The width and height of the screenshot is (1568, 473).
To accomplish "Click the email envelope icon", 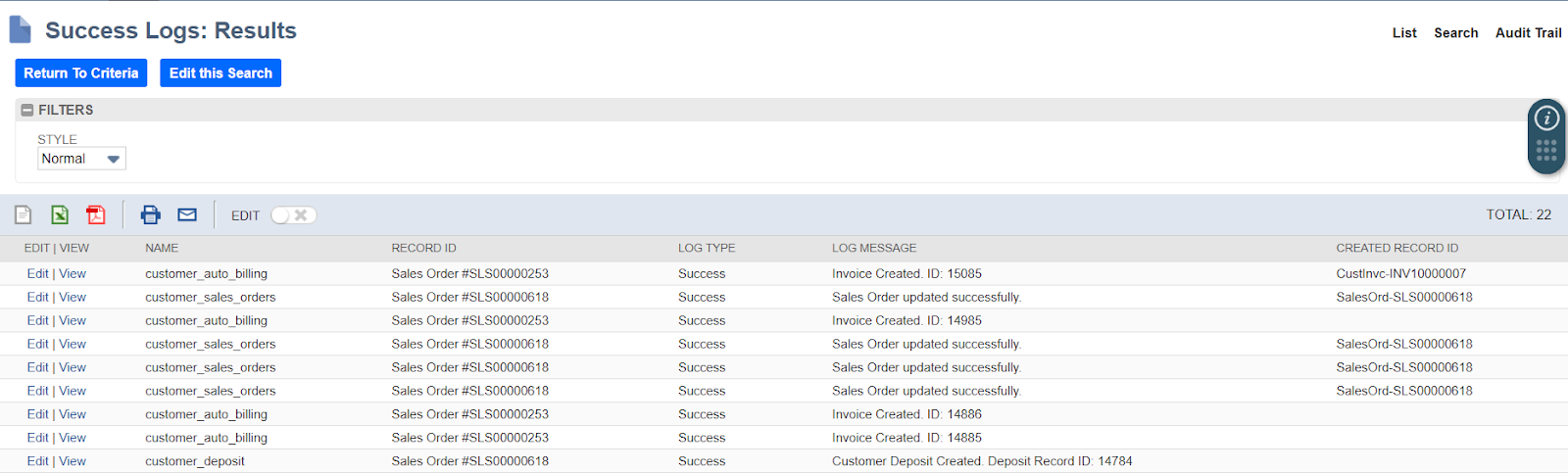I will pos(187,214).
